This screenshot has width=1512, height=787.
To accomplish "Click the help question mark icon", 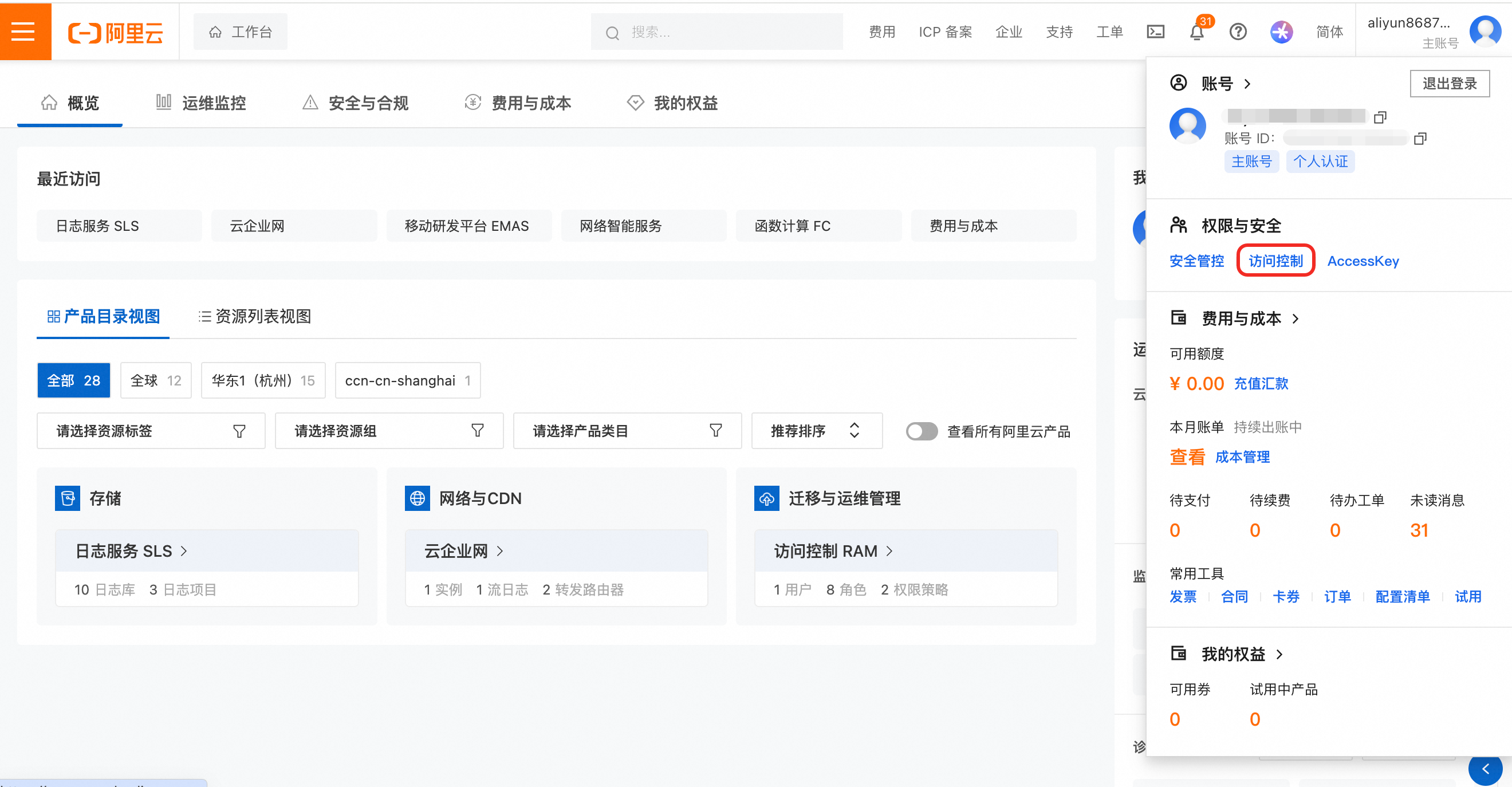I will point(1237,32).
